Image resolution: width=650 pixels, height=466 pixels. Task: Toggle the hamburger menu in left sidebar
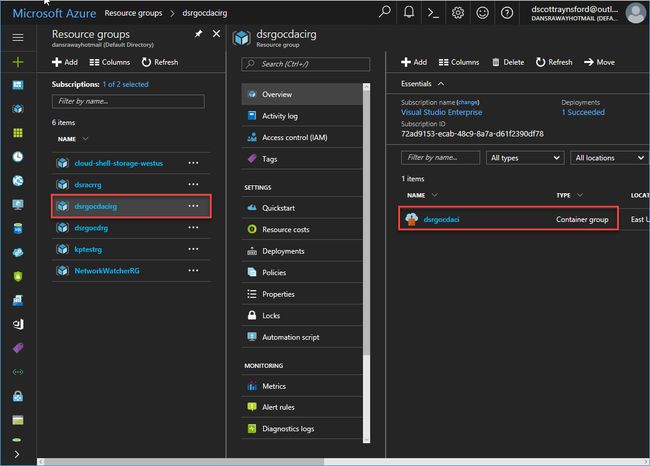tap(18, 38)
